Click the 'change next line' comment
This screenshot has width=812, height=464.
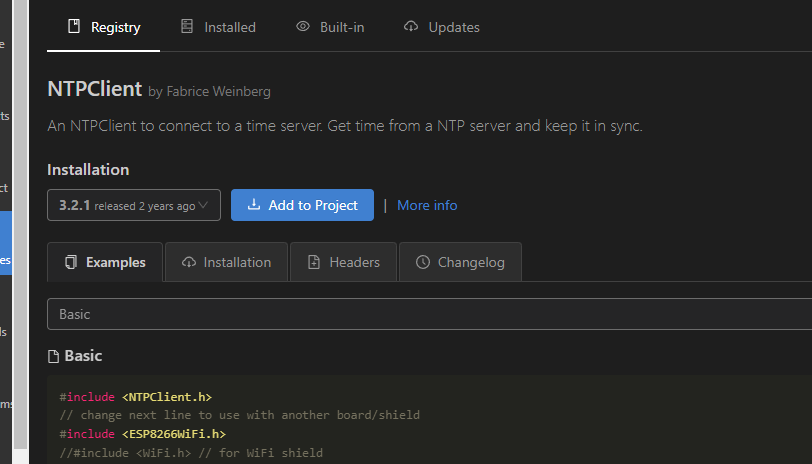coord(239,415)
